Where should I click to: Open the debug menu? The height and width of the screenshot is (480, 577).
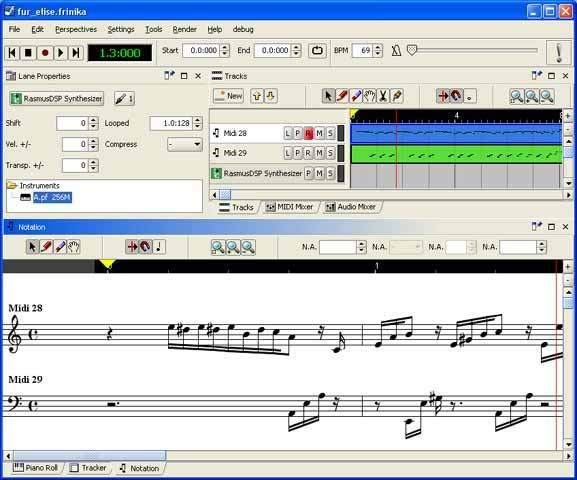[243, 29]
